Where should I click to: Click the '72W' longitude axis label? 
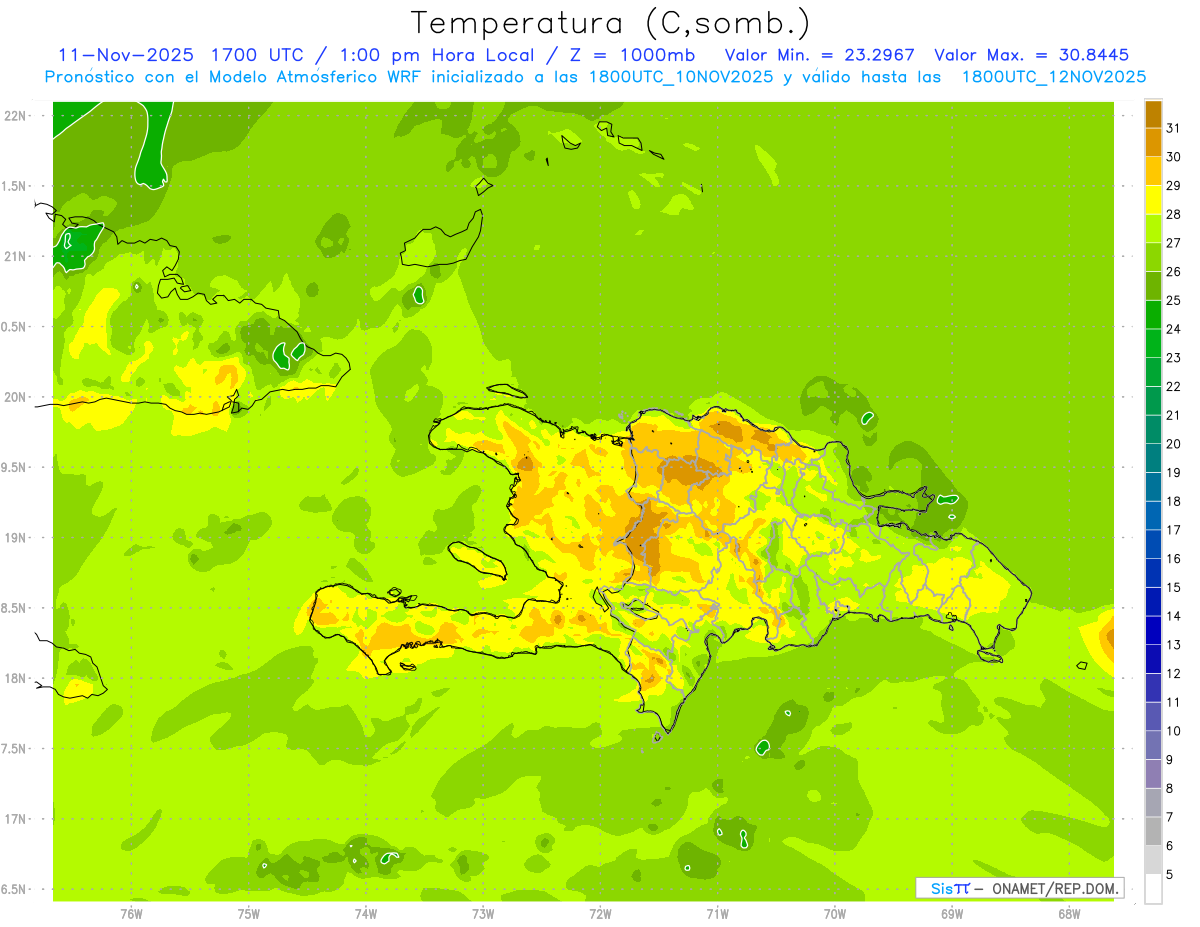click(x=600, y=914)
